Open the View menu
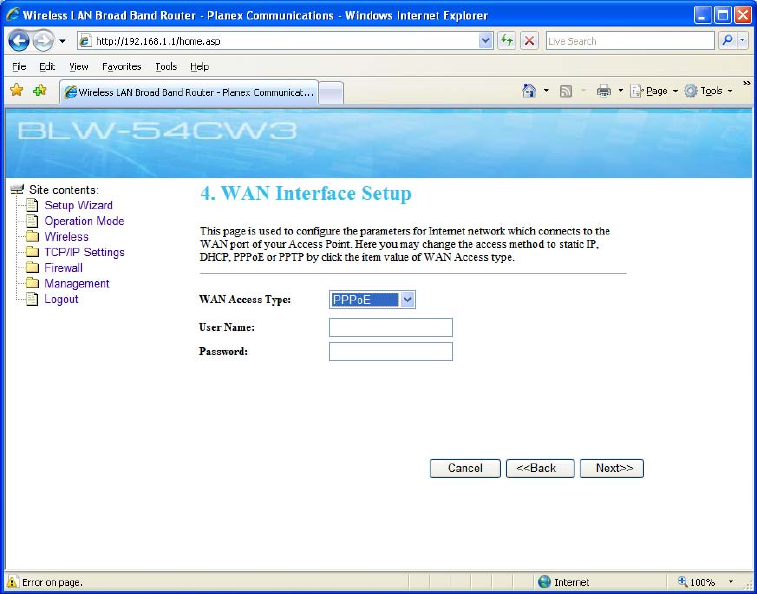Image resolution: width=757 pixels, height=594 pixels. 78,67
